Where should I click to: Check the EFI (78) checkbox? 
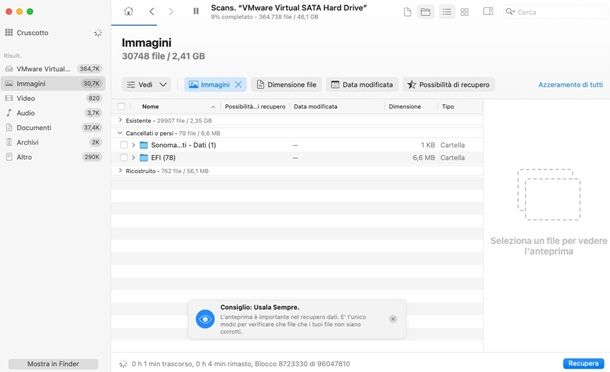[x=124, y=157]
